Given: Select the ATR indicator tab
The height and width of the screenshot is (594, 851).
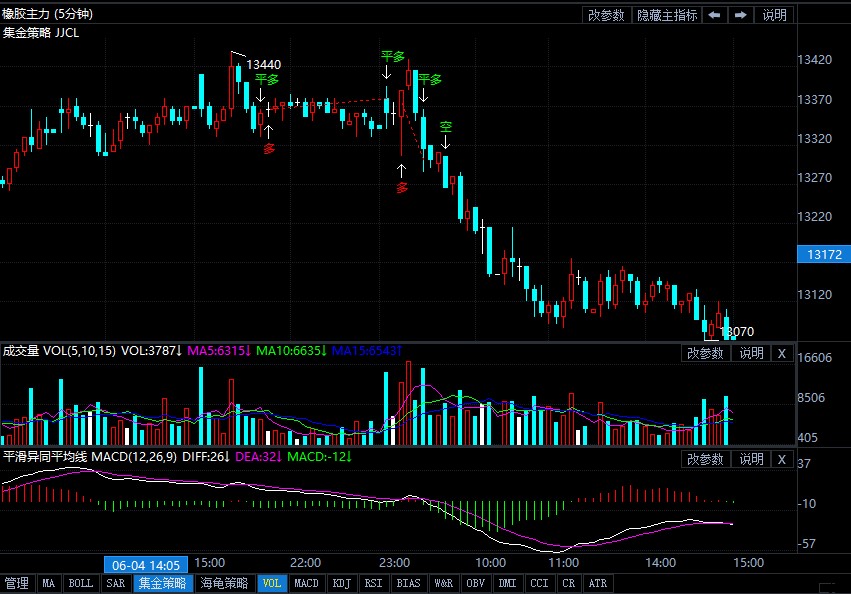Looking at the screenshot, I should [597, 583].
